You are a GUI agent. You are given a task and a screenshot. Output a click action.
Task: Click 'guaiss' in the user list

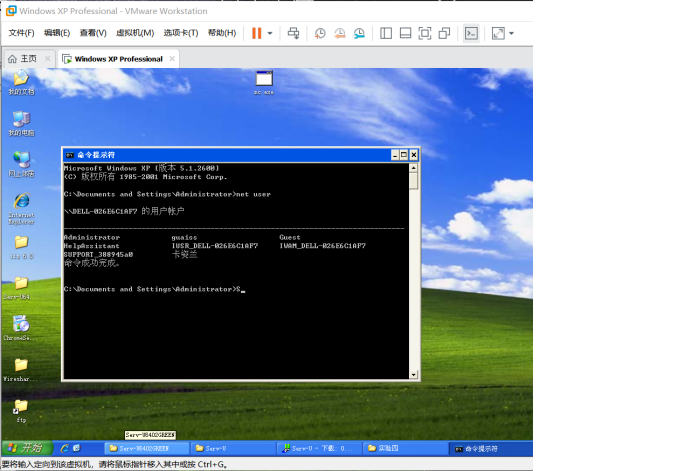[x=184, y=237]
